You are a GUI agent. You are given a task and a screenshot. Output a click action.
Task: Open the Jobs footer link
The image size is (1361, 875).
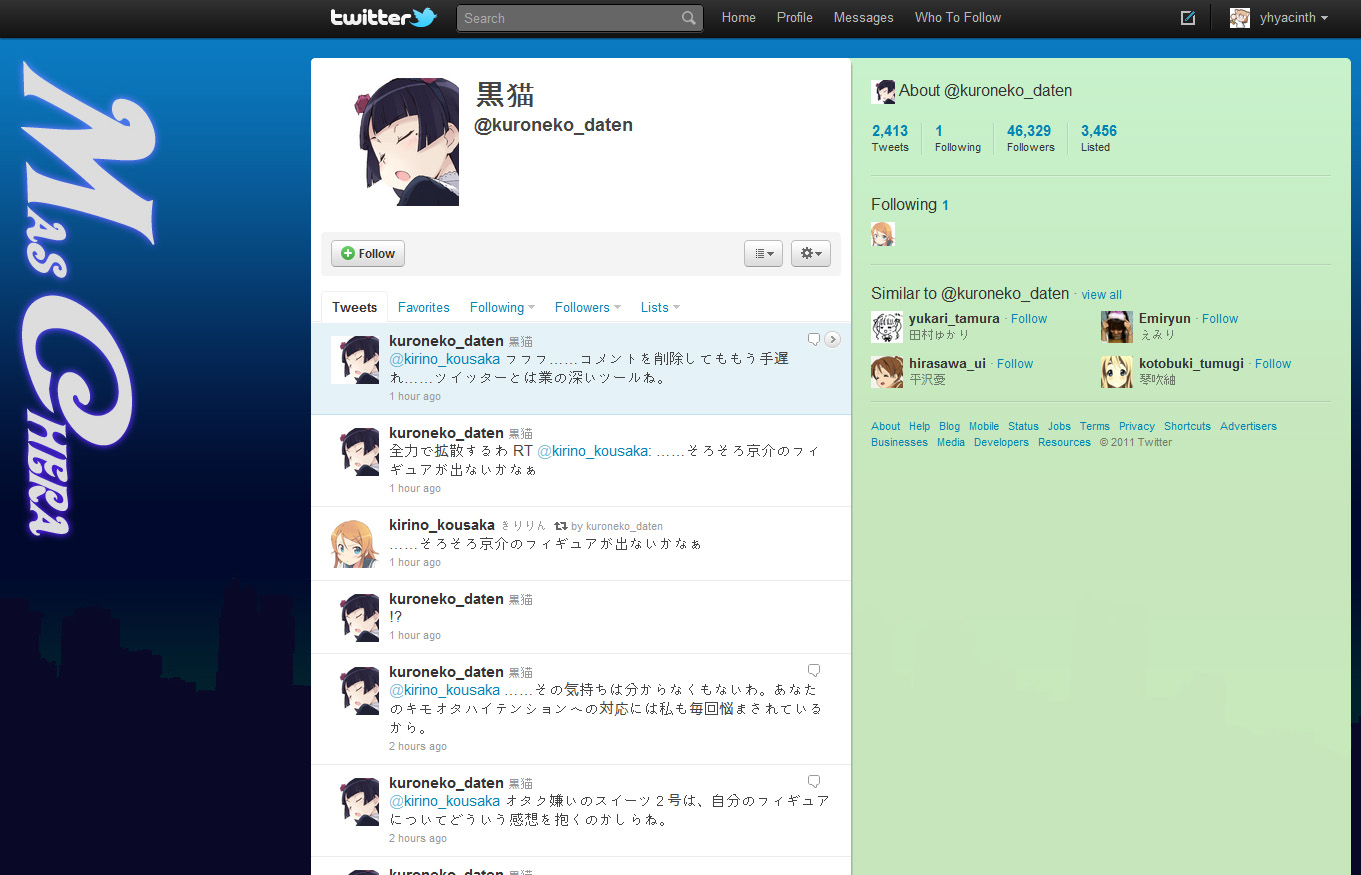1059,426
